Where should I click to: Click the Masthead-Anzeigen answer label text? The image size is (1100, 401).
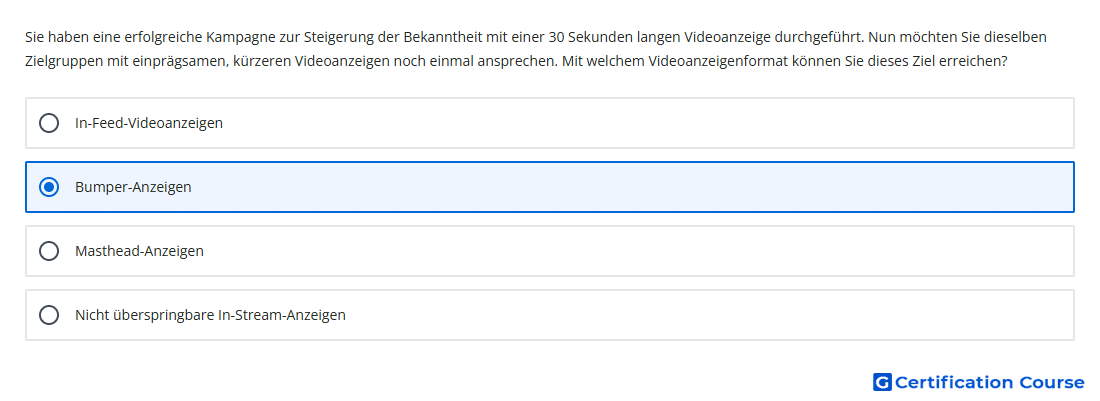tap(140, 251)
